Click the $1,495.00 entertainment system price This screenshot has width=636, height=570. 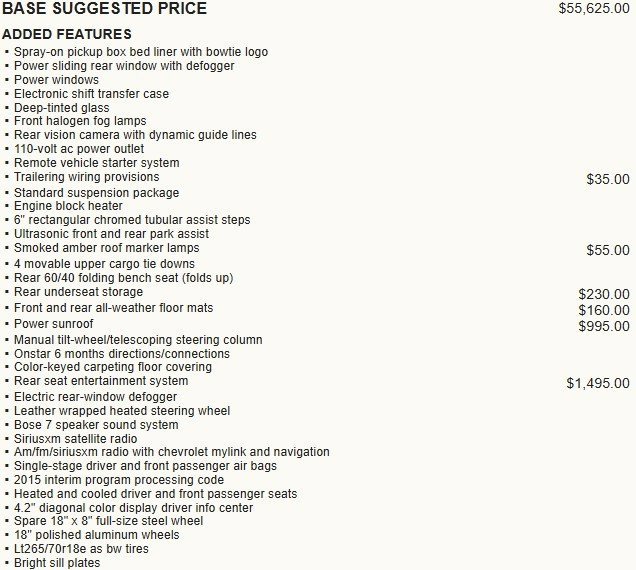click(598, 383)
